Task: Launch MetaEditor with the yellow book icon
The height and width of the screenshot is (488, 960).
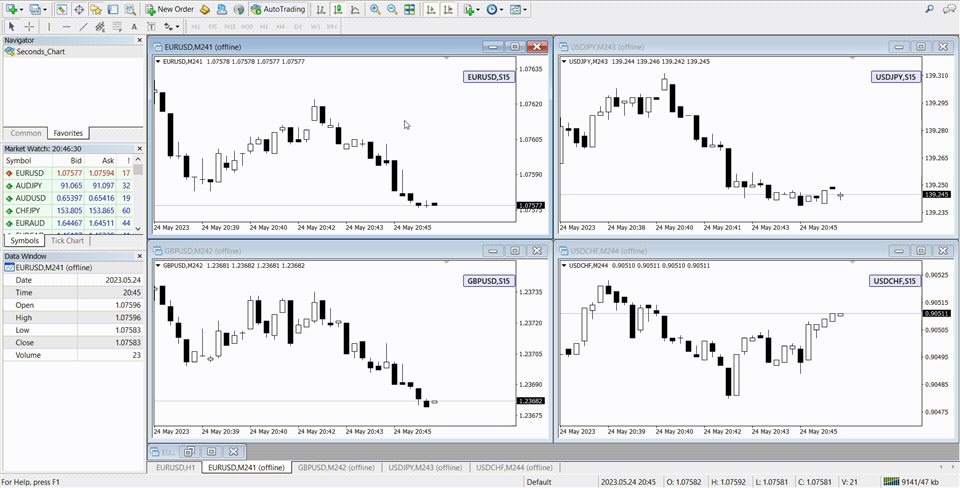Action: (205, 9)
